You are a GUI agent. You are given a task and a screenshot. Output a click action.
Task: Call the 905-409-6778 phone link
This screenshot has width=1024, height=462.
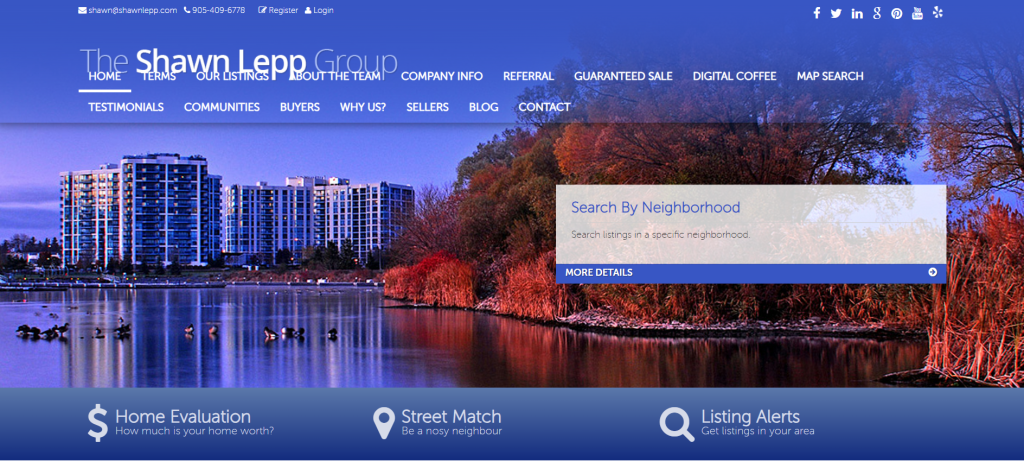219,10
